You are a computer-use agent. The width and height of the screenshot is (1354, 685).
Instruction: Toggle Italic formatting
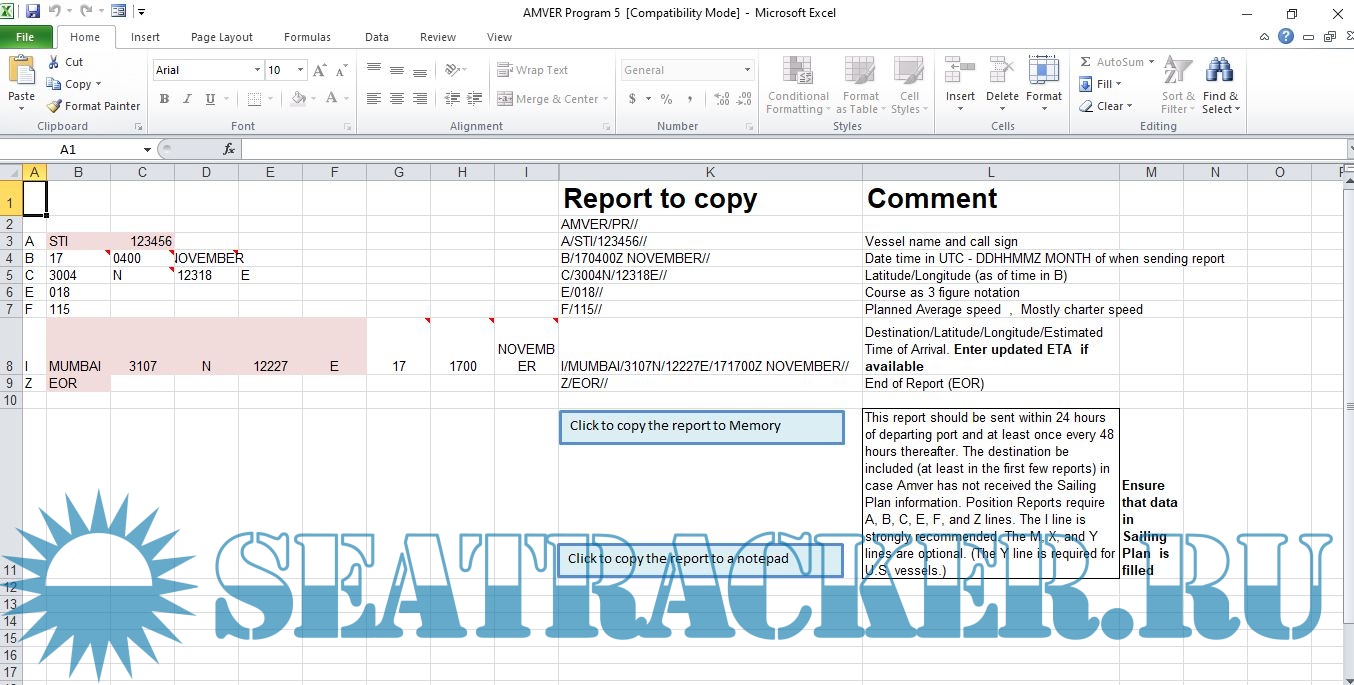coord(187,99)
